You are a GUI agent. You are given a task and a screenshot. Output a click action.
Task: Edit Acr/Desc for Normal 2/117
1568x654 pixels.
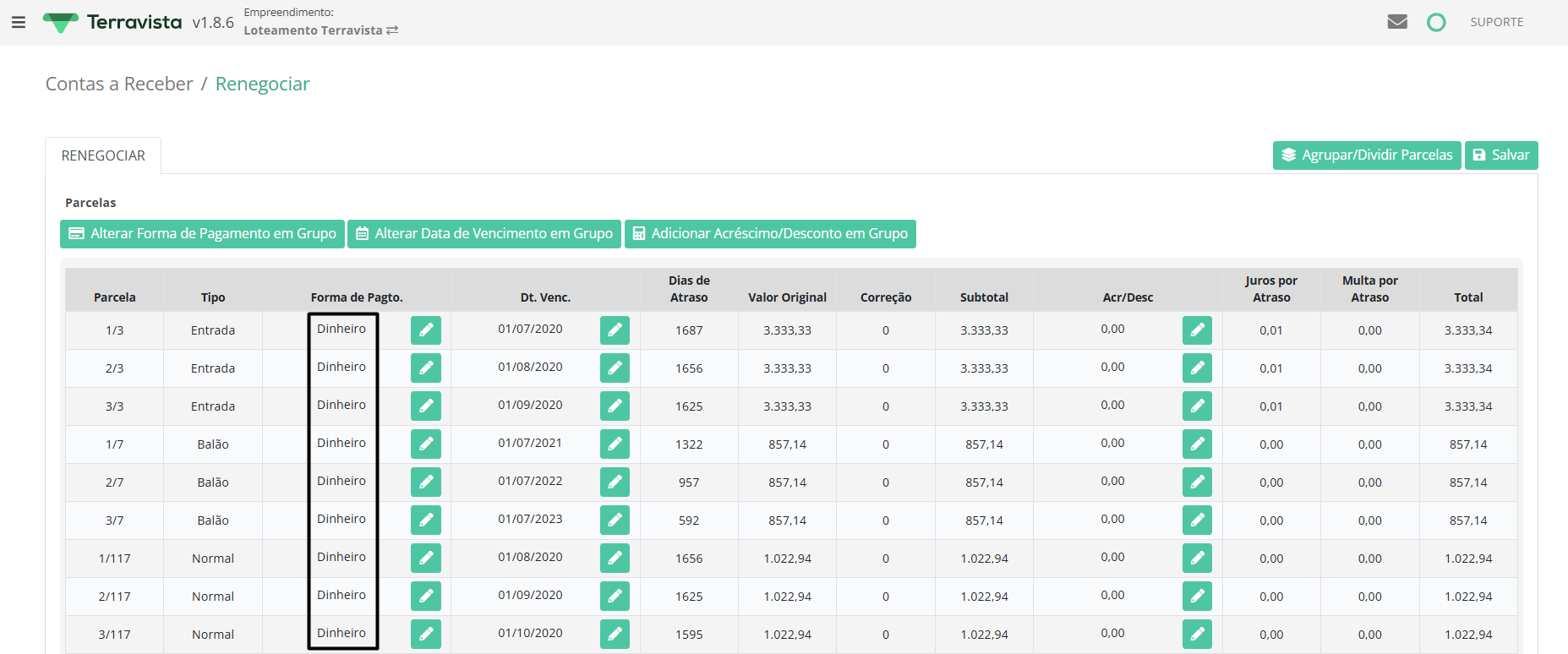pyautogui.click(x=1197, y=597)
